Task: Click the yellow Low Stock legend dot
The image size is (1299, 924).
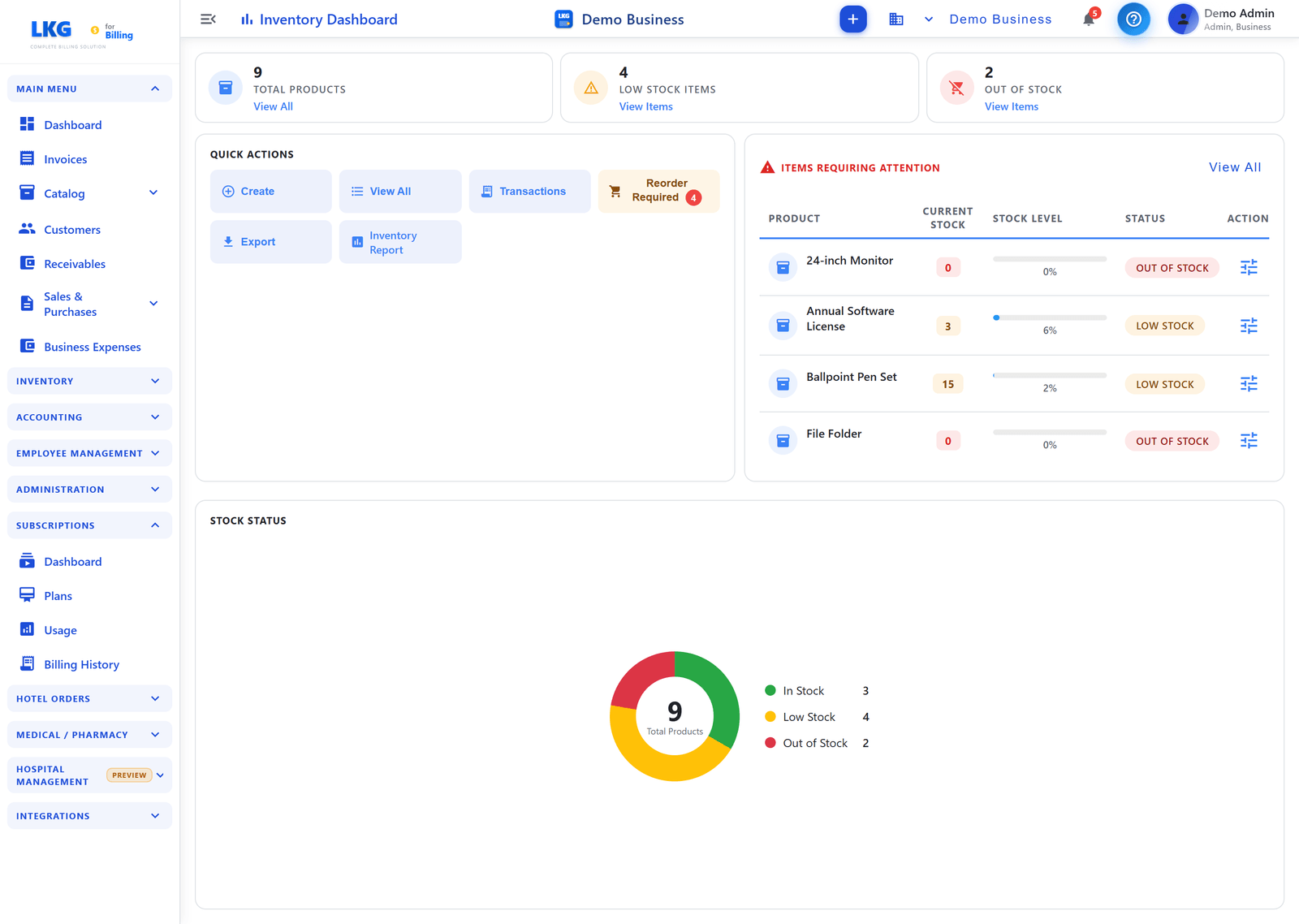Action: [x=770, y=716]
